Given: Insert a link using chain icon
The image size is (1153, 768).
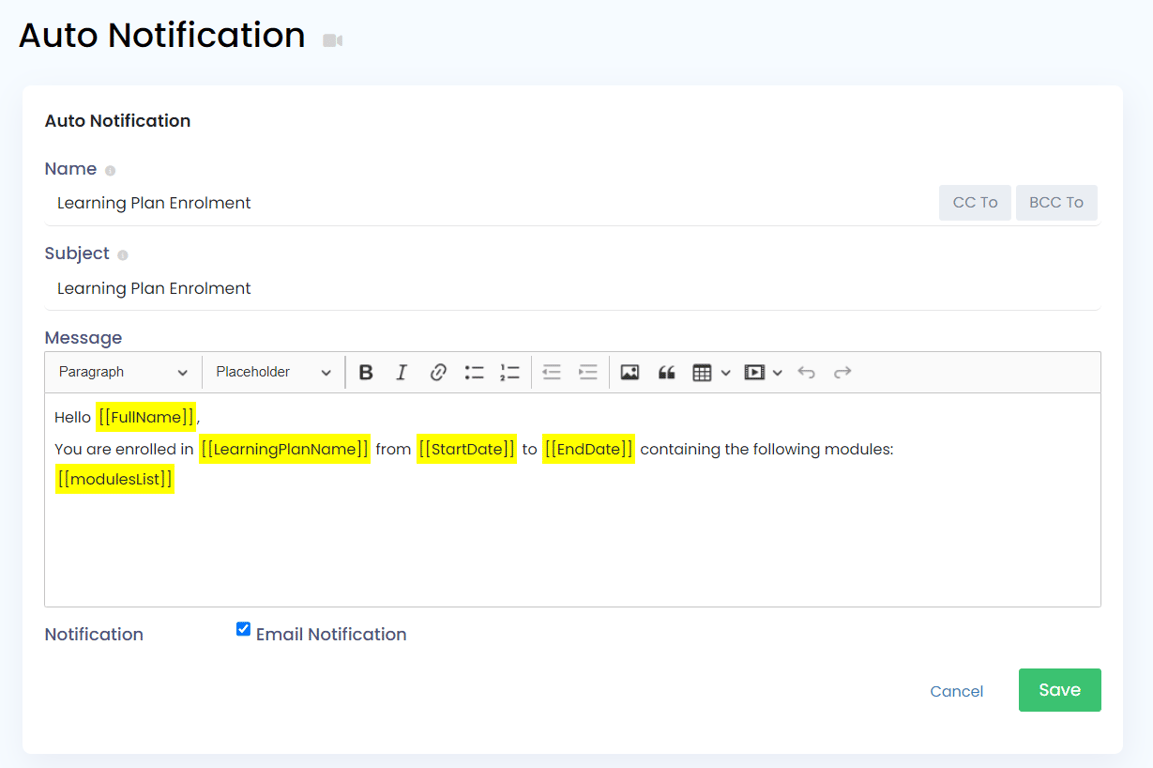Looking at the screenshot, I should coord(438,372).
